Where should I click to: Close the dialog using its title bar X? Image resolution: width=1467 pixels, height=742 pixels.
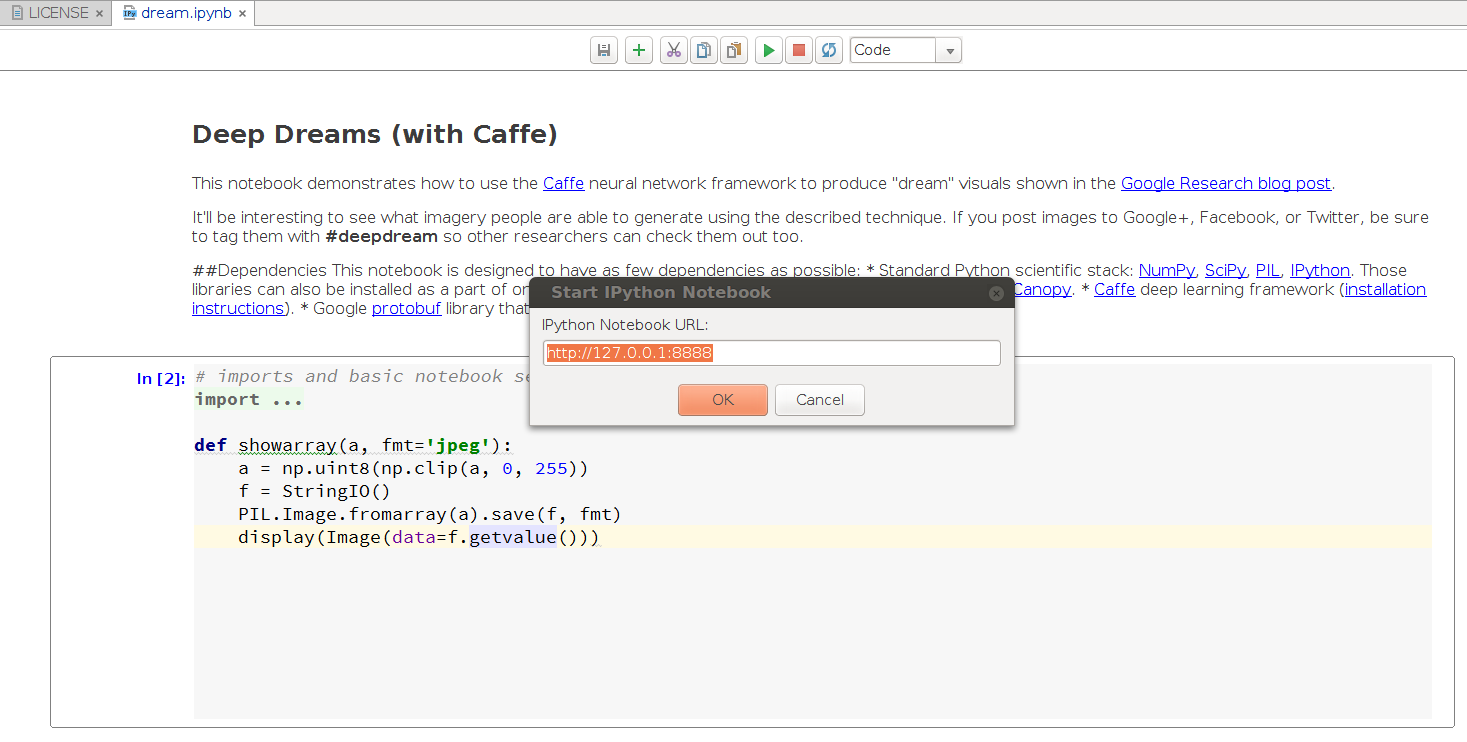[x=996, y=293]
